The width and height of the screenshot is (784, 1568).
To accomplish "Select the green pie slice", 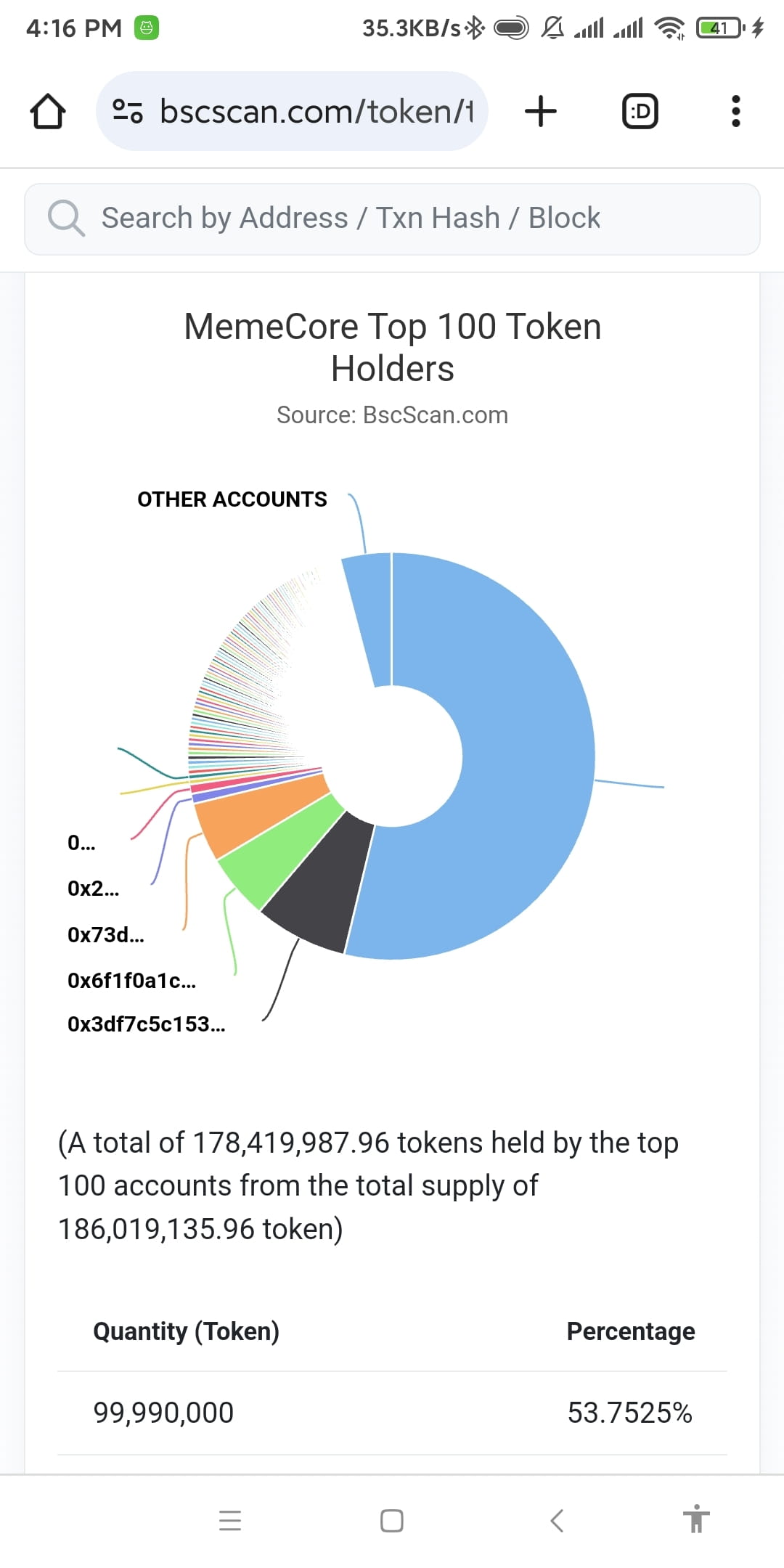I will (279, 849).
